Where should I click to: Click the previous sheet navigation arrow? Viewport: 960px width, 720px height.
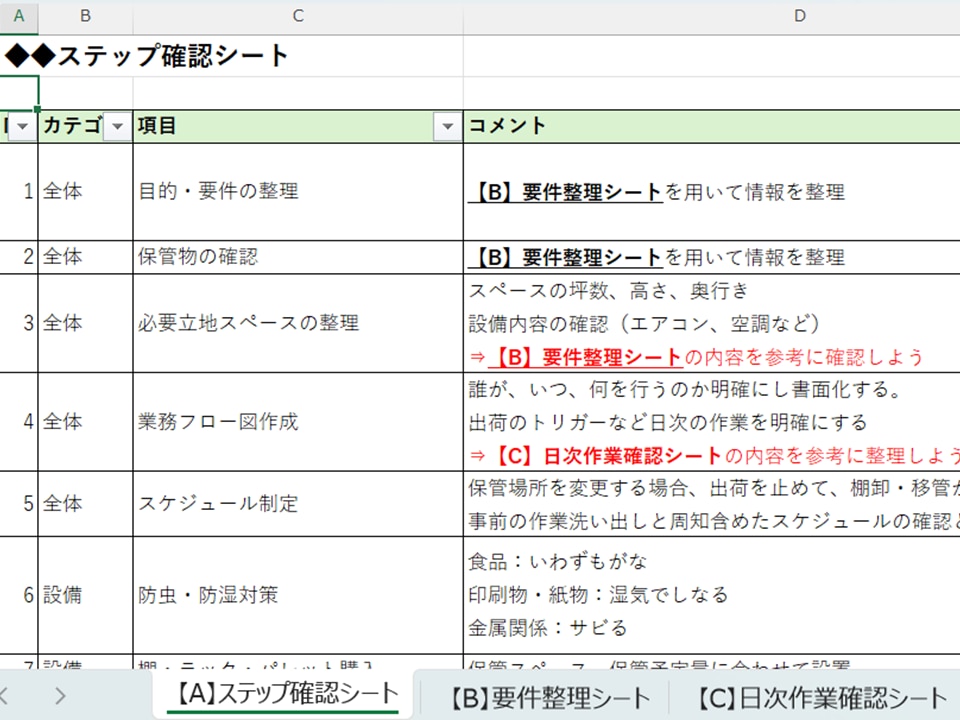6,696
